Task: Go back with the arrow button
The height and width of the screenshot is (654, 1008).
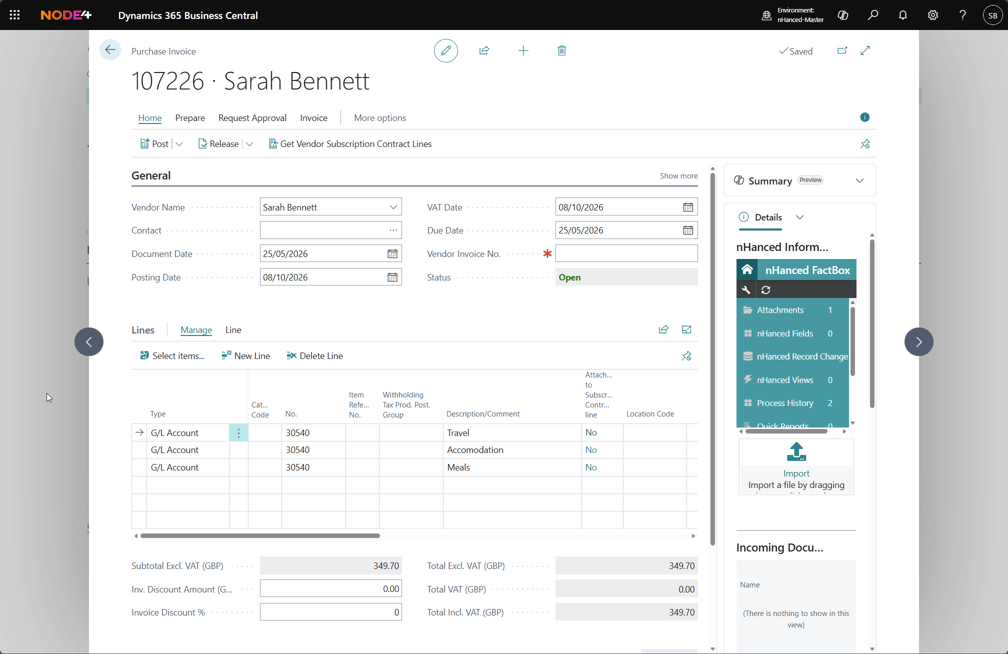Action: [x=110, y=50]
